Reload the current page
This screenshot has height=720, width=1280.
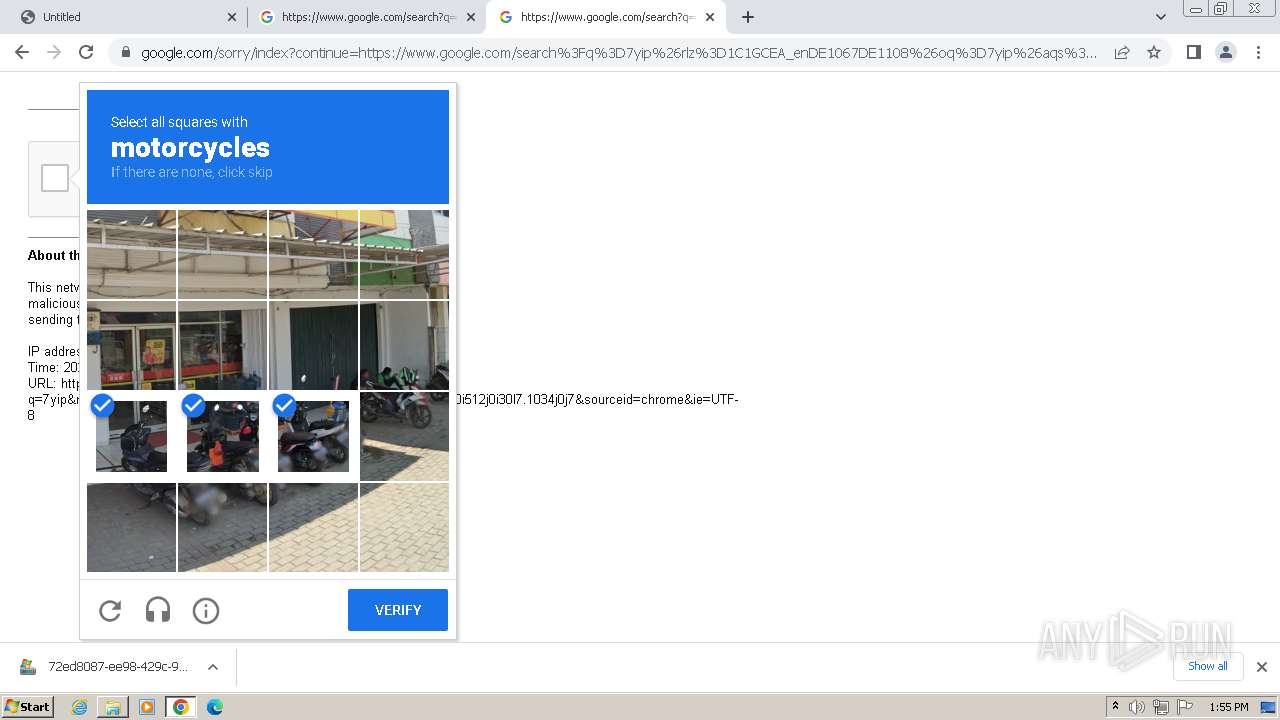[86, 52]
